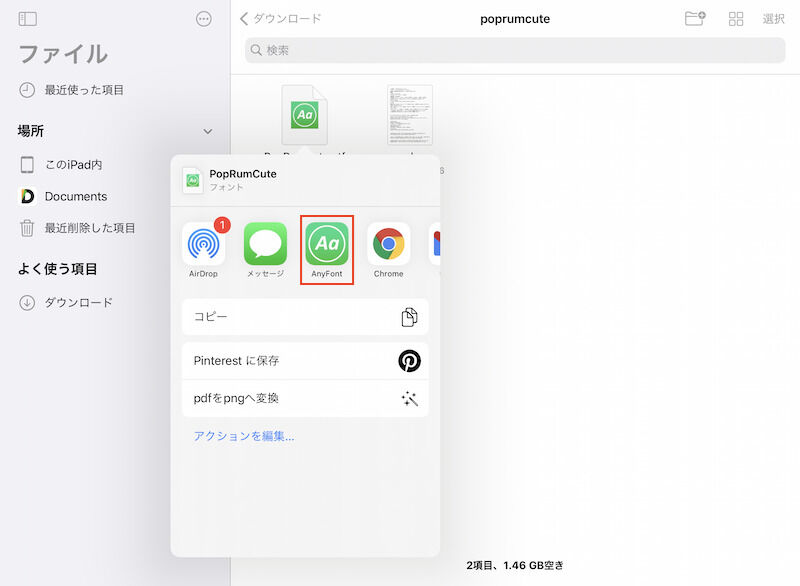The height and width of the screenshot is (586, 800).
Task: Select このiPad内 location
Action: point(61,165)
